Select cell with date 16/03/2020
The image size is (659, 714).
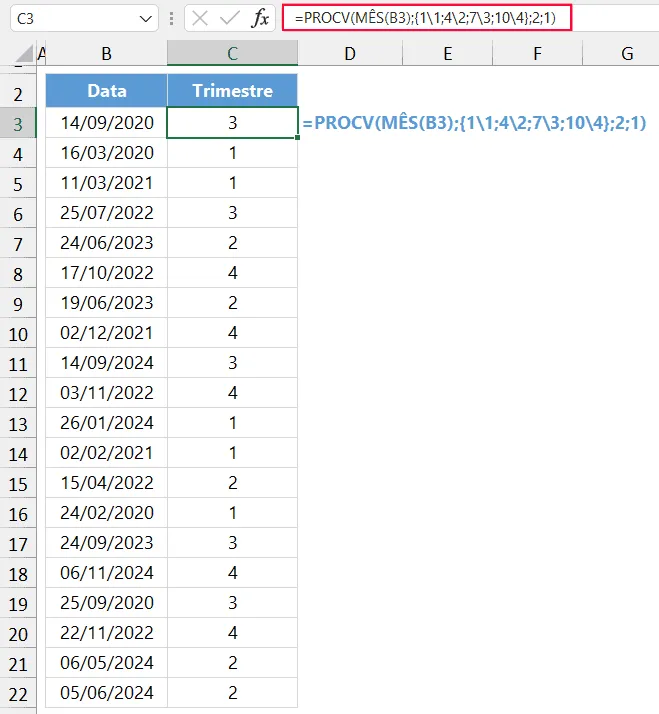coord(107,153)
